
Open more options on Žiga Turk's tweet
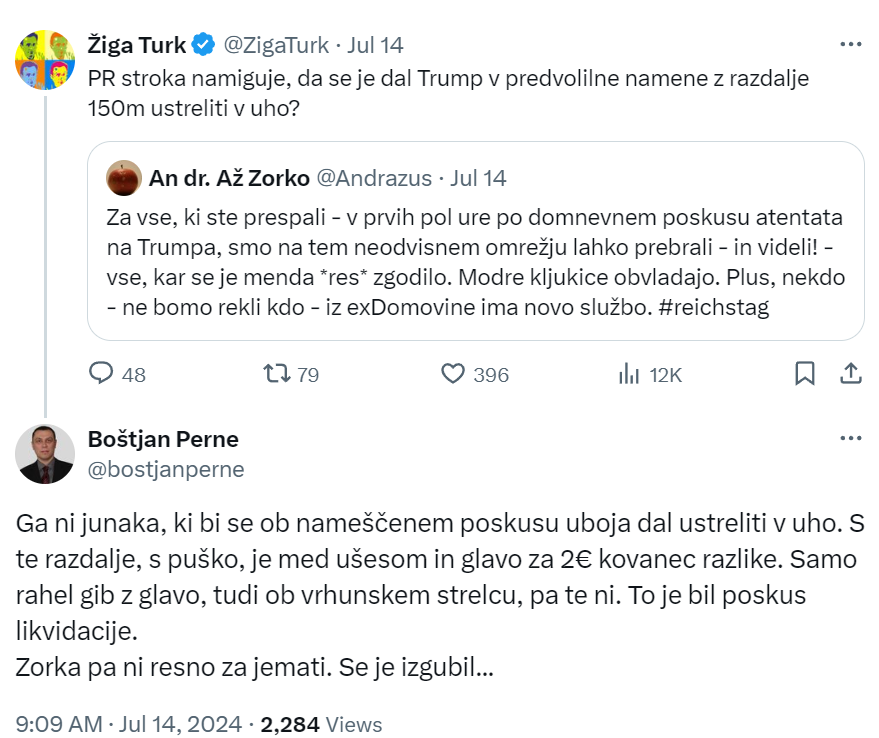(x=850, y=45)
